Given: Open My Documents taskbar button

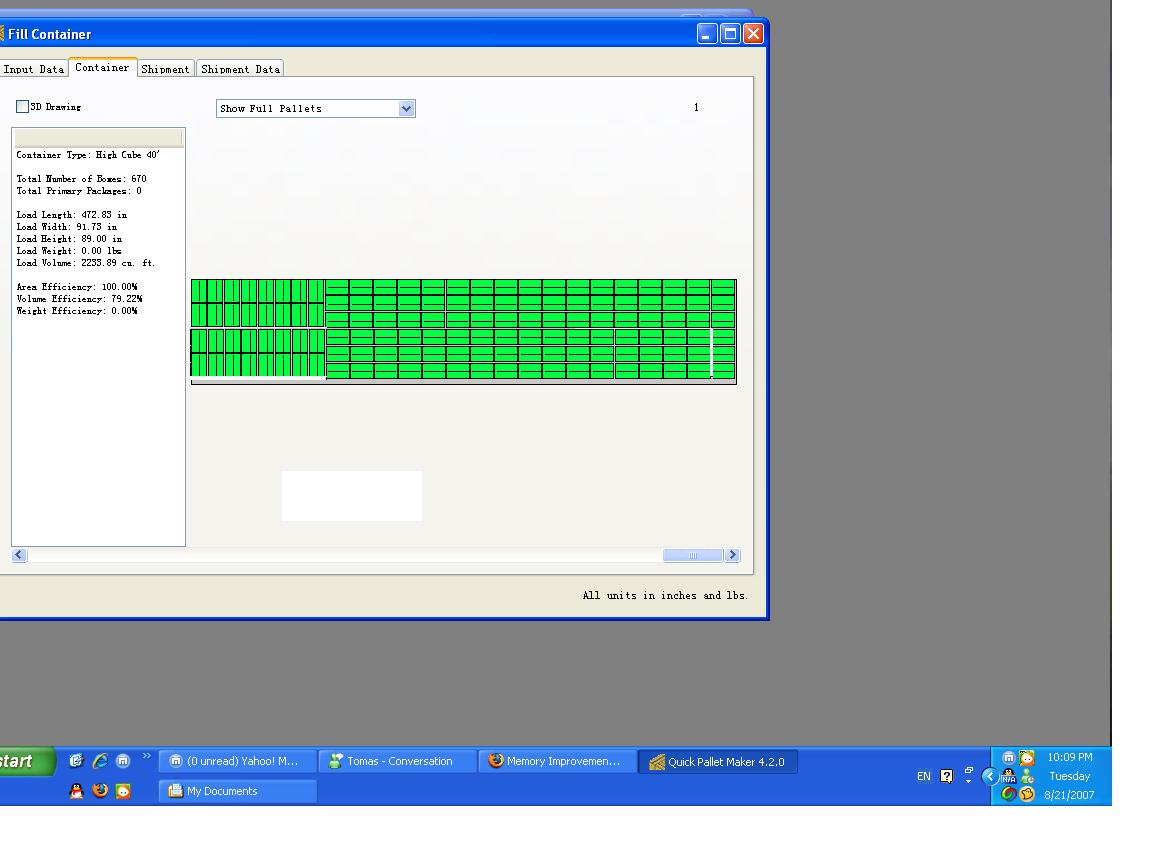Looking at the screenshot, I should coord(238,791).
